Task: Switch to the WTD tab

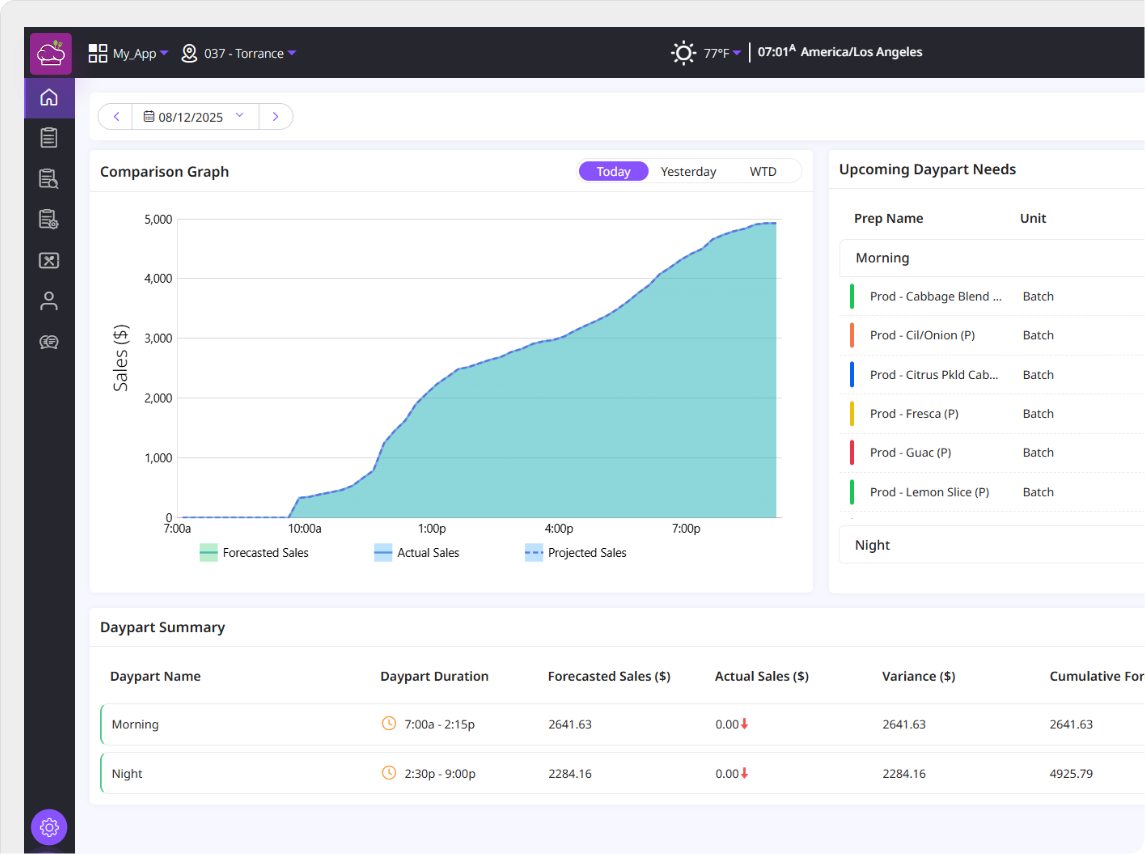Action: point(763,172)
